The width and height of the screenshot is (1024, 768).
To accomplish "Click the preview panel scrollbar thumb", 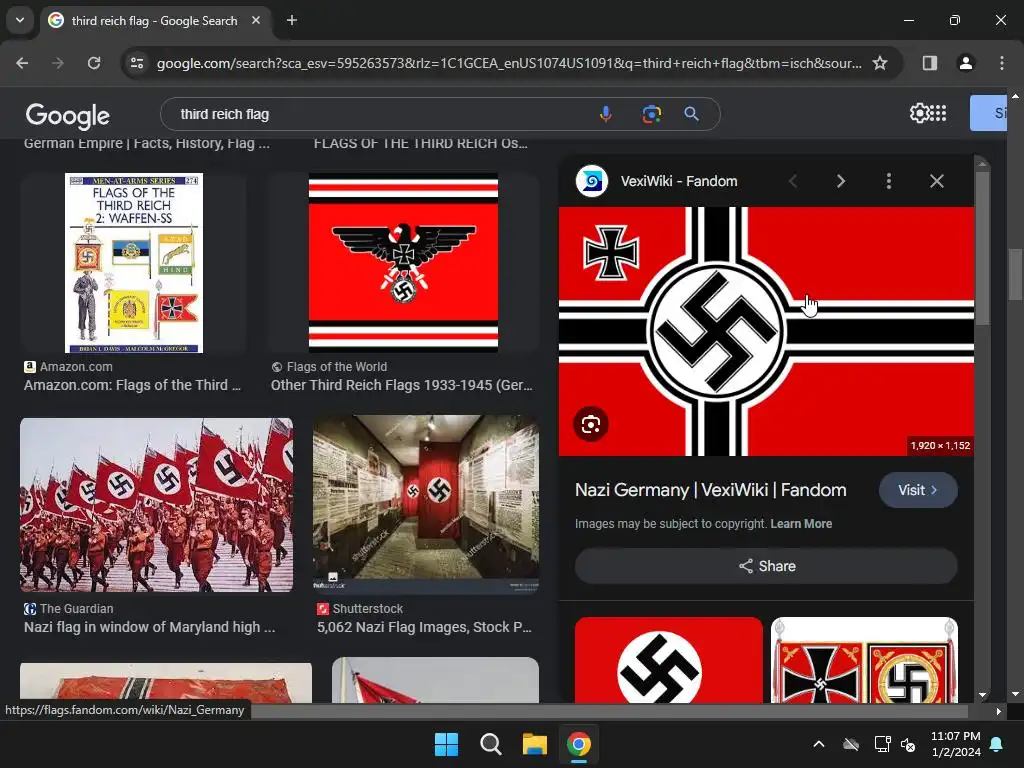I will pos(982,248).
